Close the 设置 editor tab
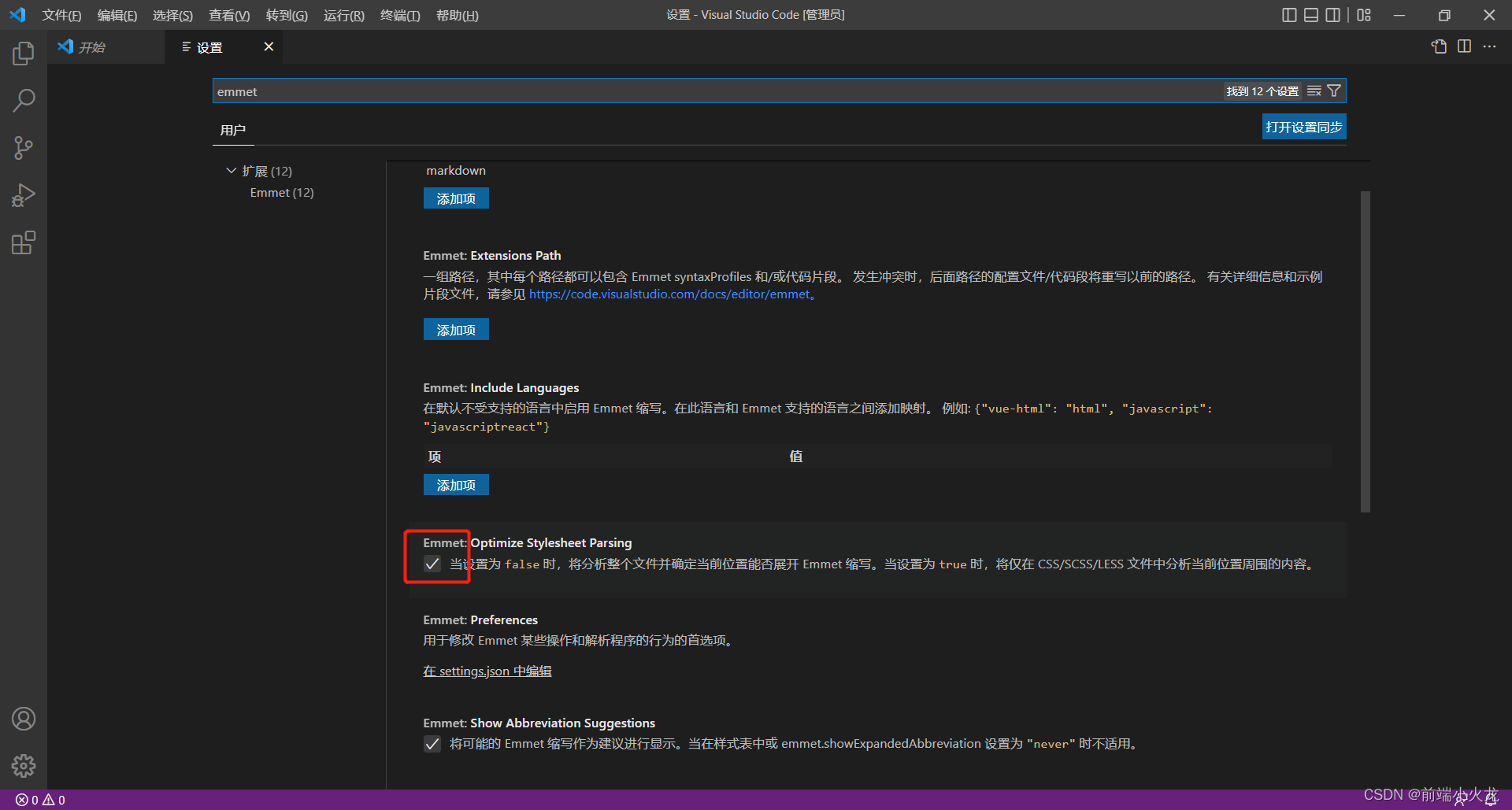This screenshot has height=810, width=1512. [x=269, y=46]
